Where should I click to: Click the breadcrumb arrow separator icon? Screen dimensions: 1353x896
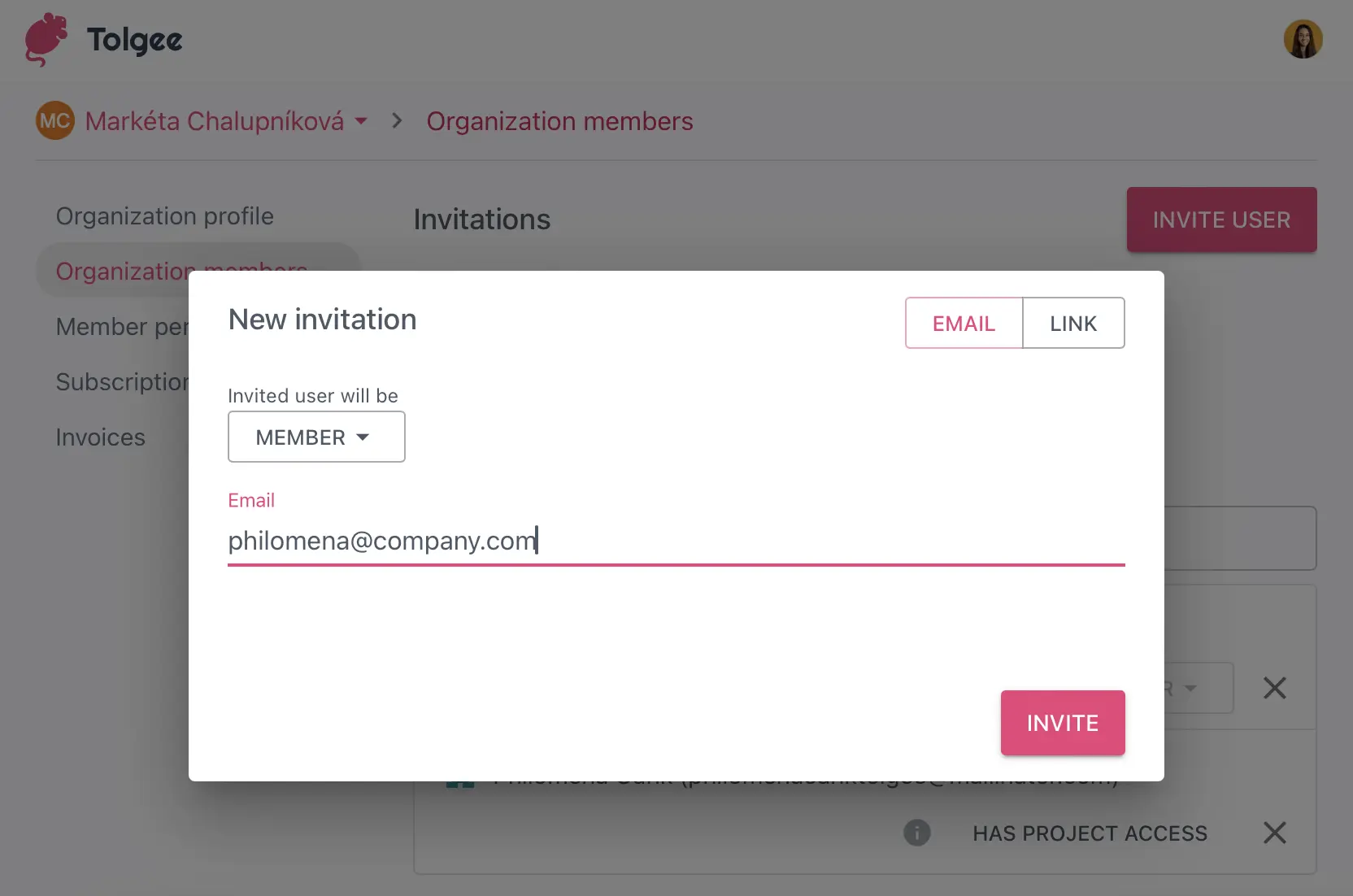point(396,120)
